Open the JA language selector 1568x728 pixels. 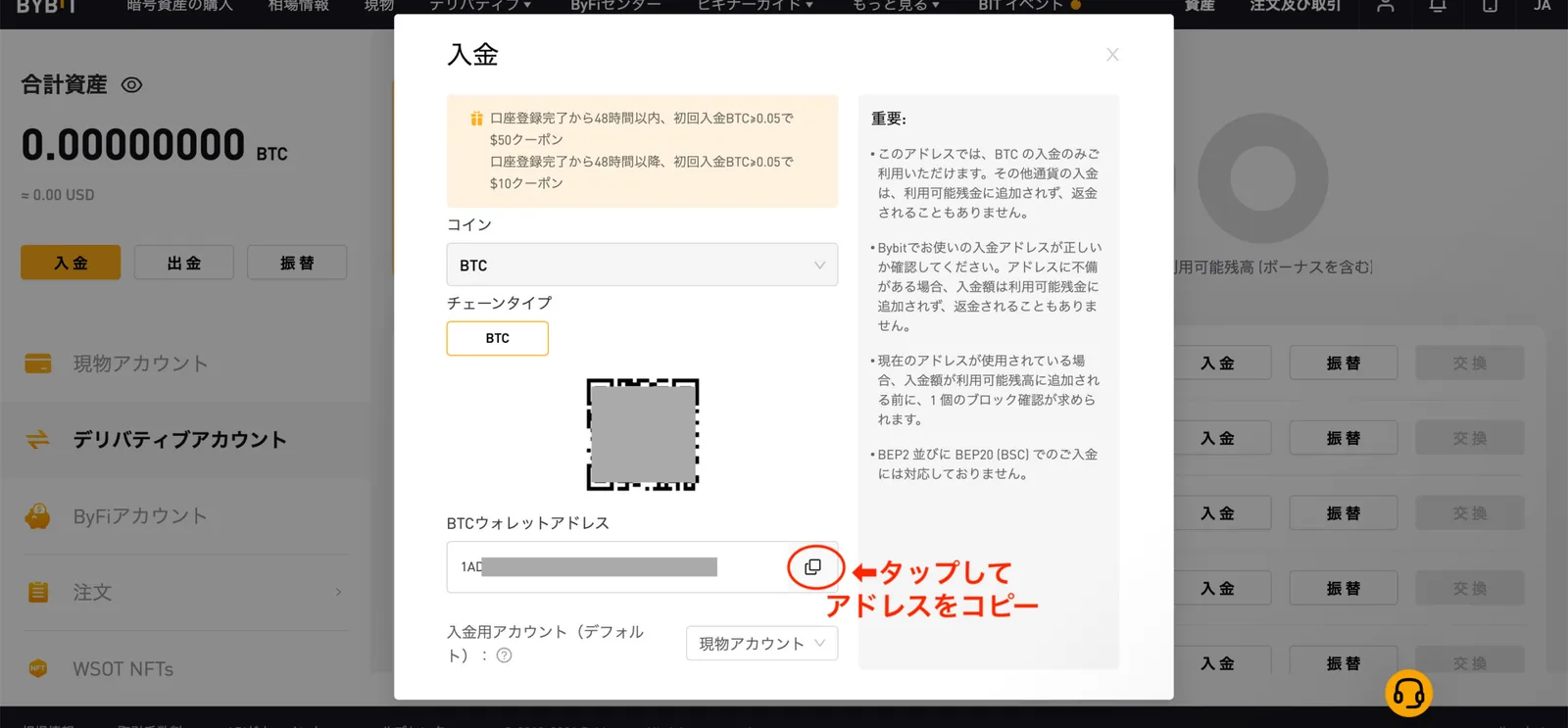pos(1543,6)
